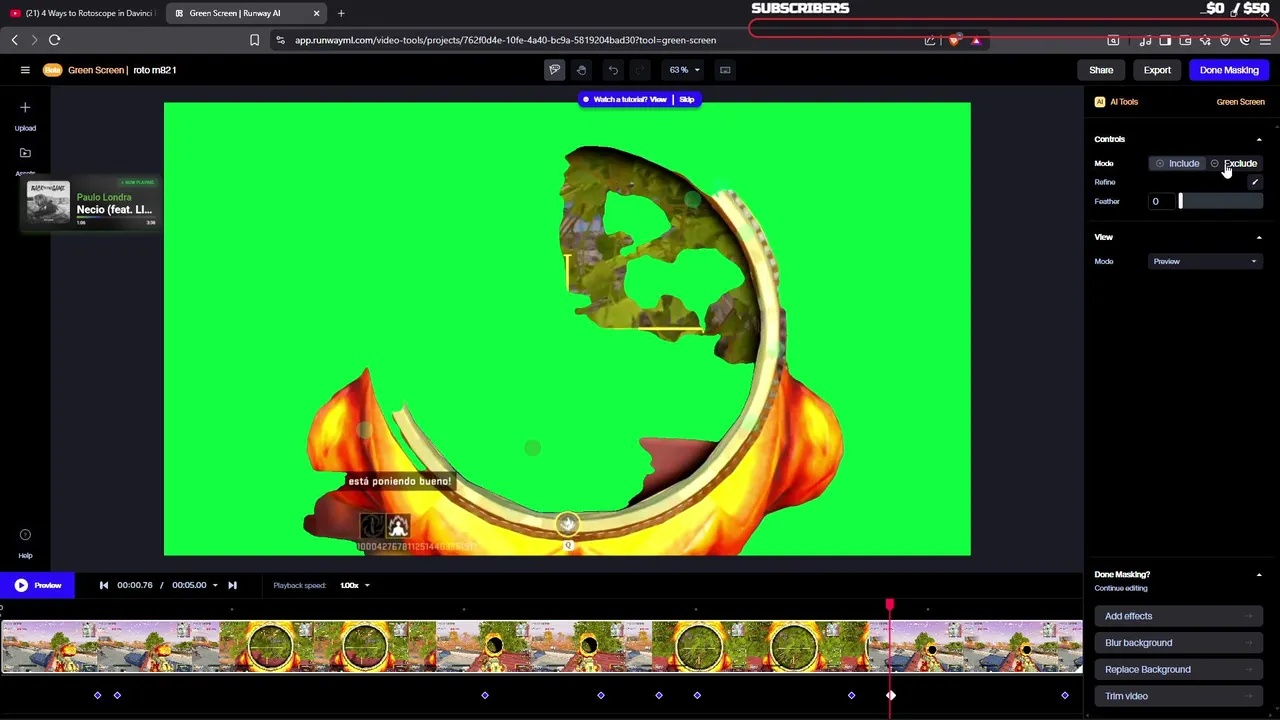Click Continue editing link
The height and width of the screenshot is (720, 1280).
tap(1121, 588)
